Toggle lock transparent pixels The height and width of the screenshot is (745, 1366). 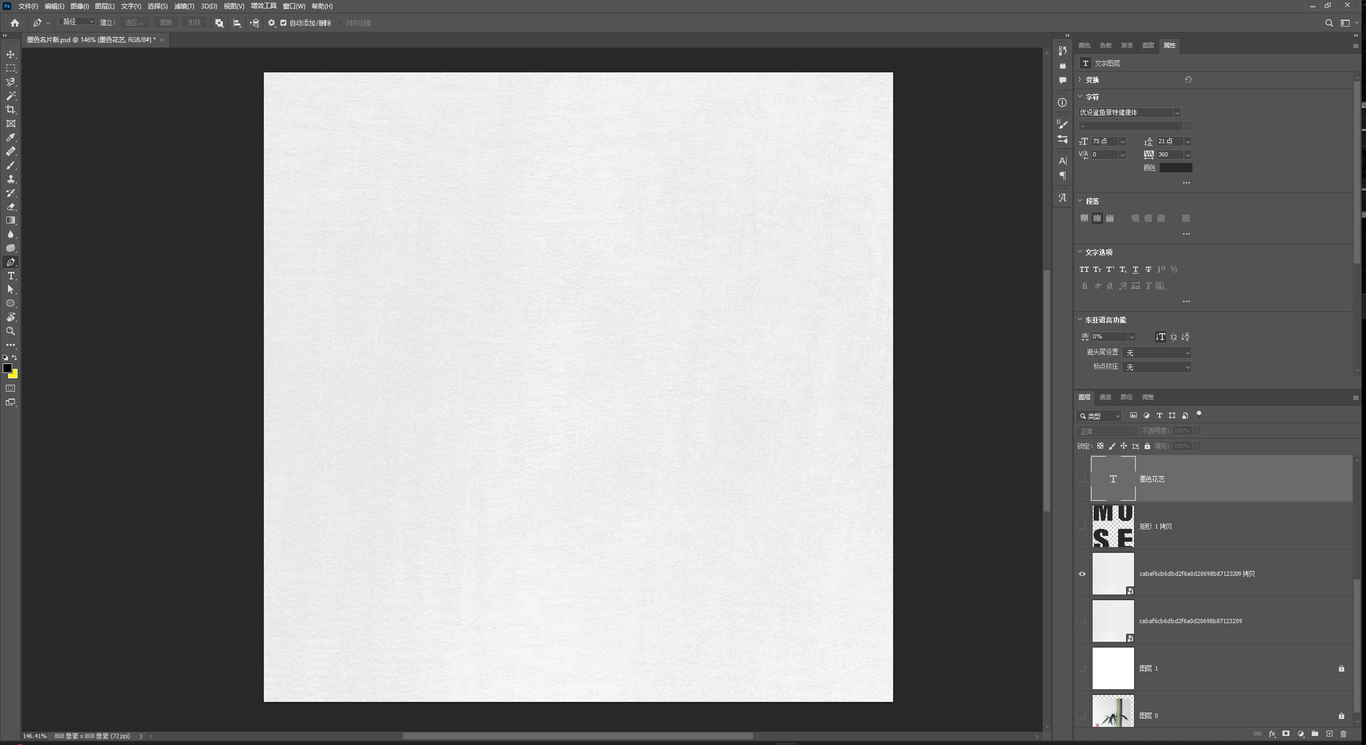[1100, 446]
